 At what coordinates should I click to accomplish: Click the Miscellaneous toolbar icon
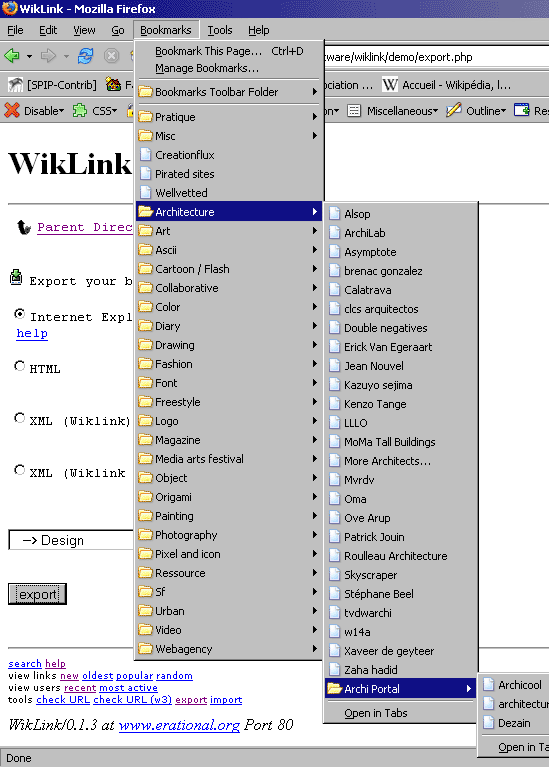click(x=354, y=111)
